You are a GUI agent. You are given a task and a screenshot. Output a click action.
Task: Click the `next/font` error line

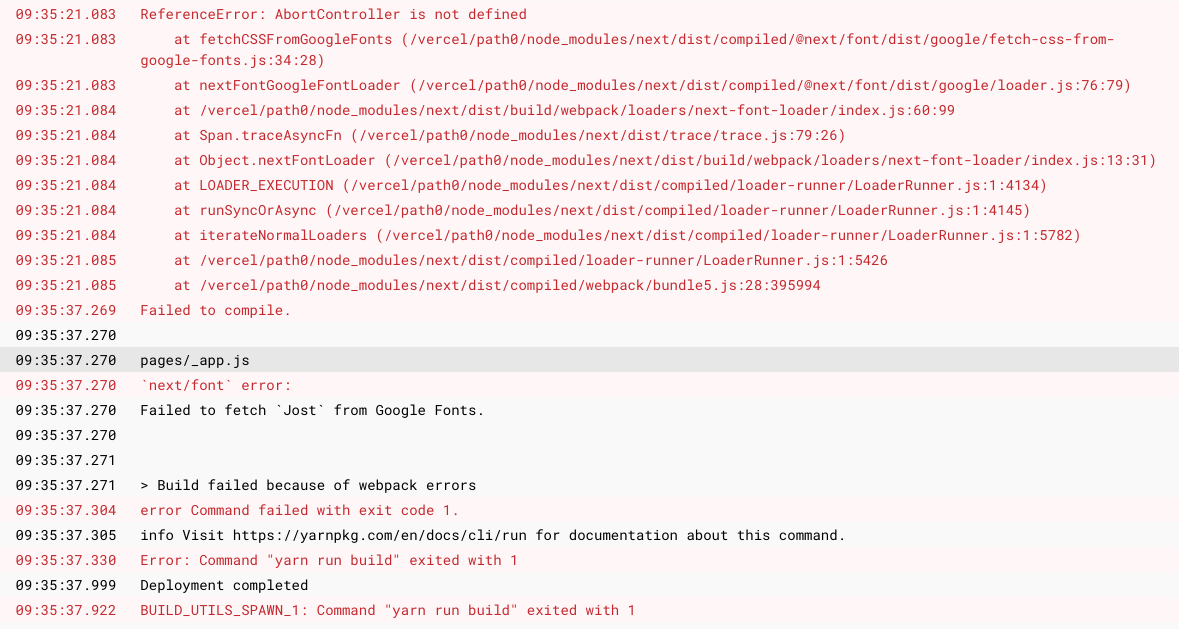(x=590, y=385)
